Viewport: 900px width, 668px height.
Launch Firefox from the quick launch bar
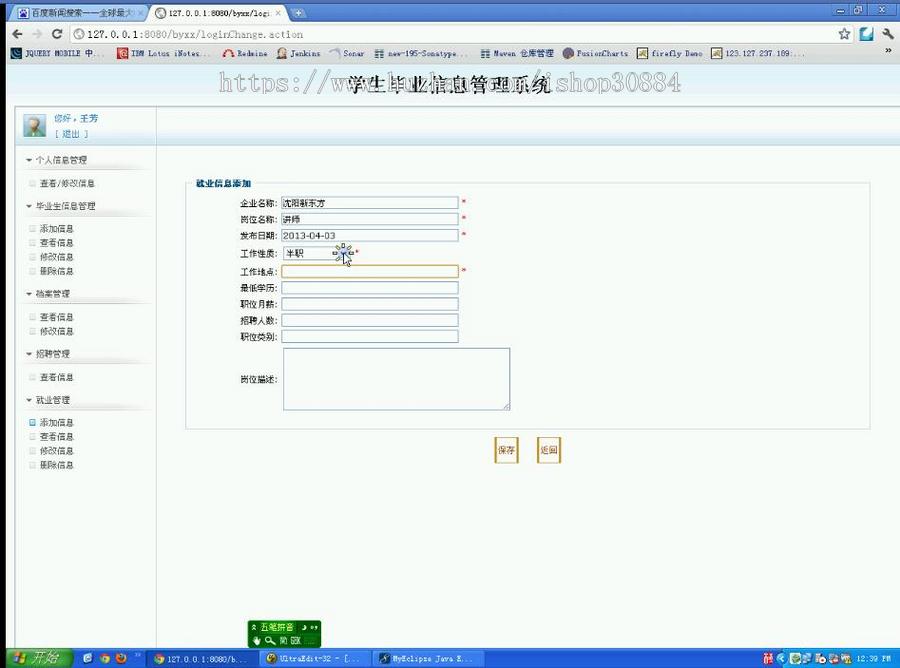pos(121,658)
